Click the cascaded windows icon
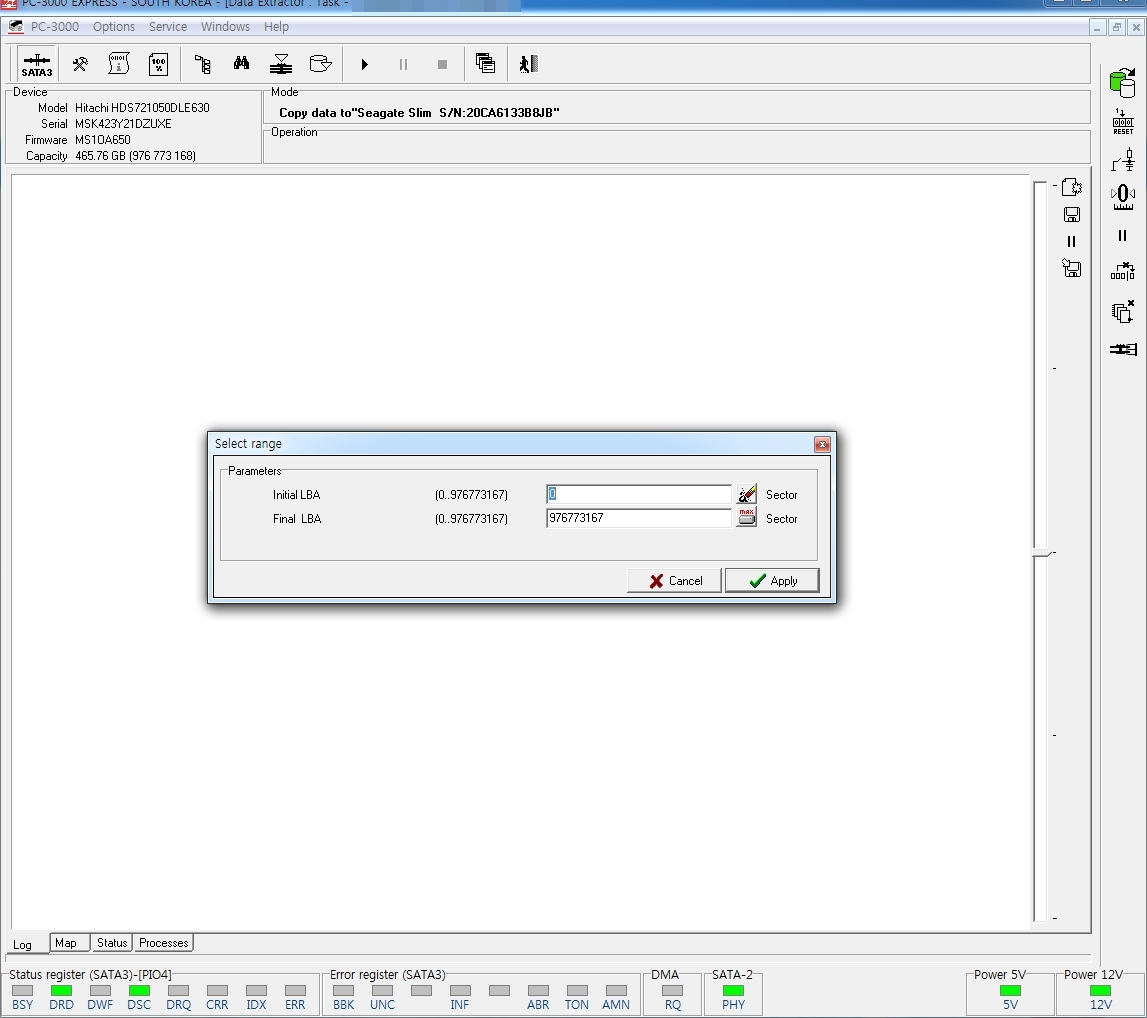Image resolution: width=1147 pixels, height=1018 pixels. click(x=485, y=64)
